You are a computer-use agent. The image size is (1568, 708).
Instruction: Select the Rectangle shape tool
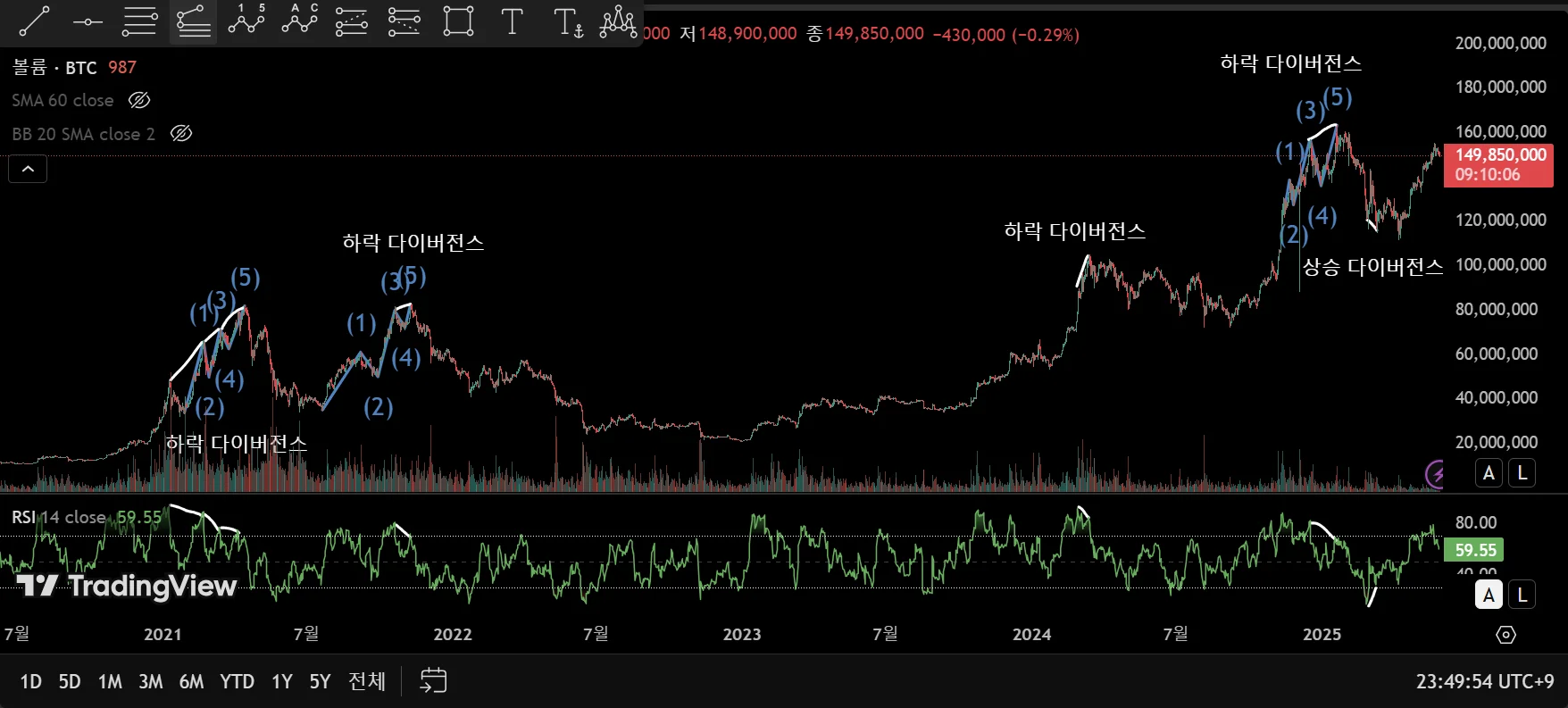tap(458, 21)
